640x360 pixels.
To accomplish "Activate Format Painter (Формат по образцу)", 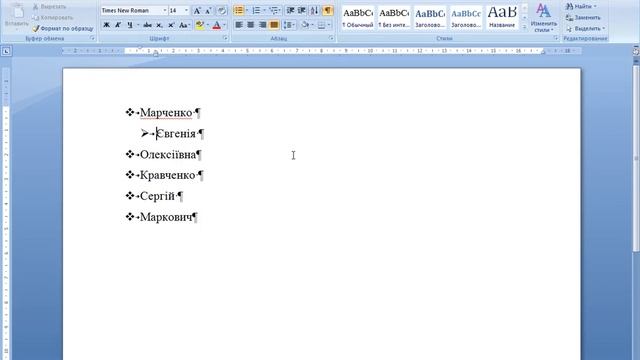I will pos(63,29).
